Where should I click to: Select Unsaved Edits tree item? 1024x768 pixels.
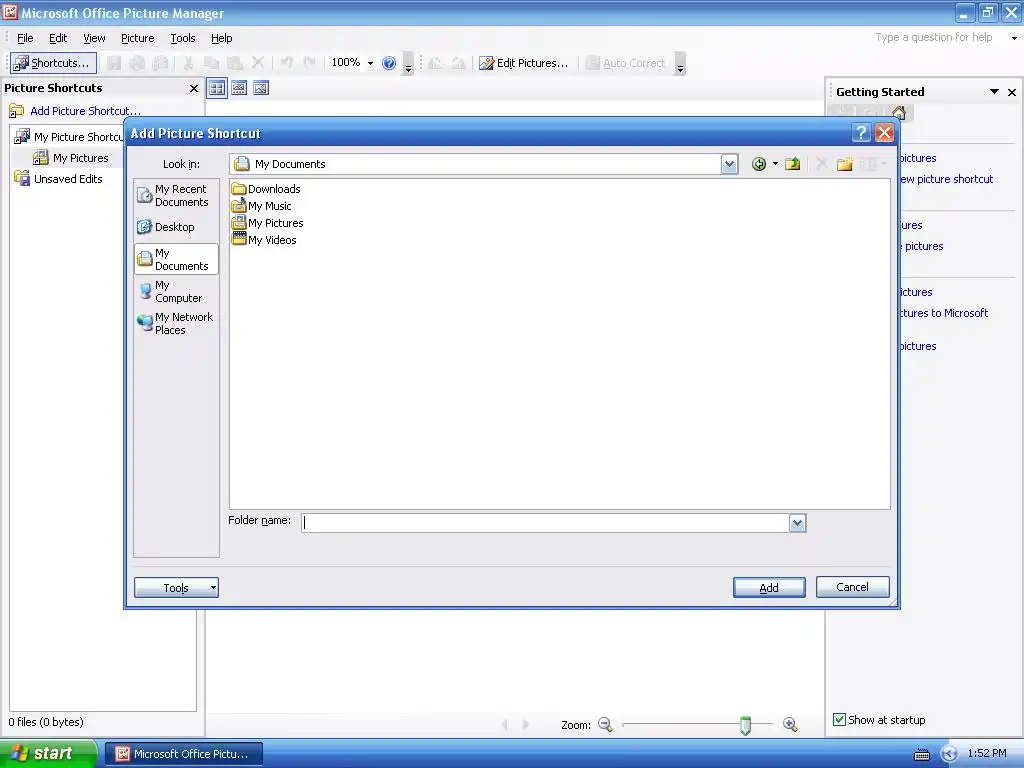pos(58,179)
